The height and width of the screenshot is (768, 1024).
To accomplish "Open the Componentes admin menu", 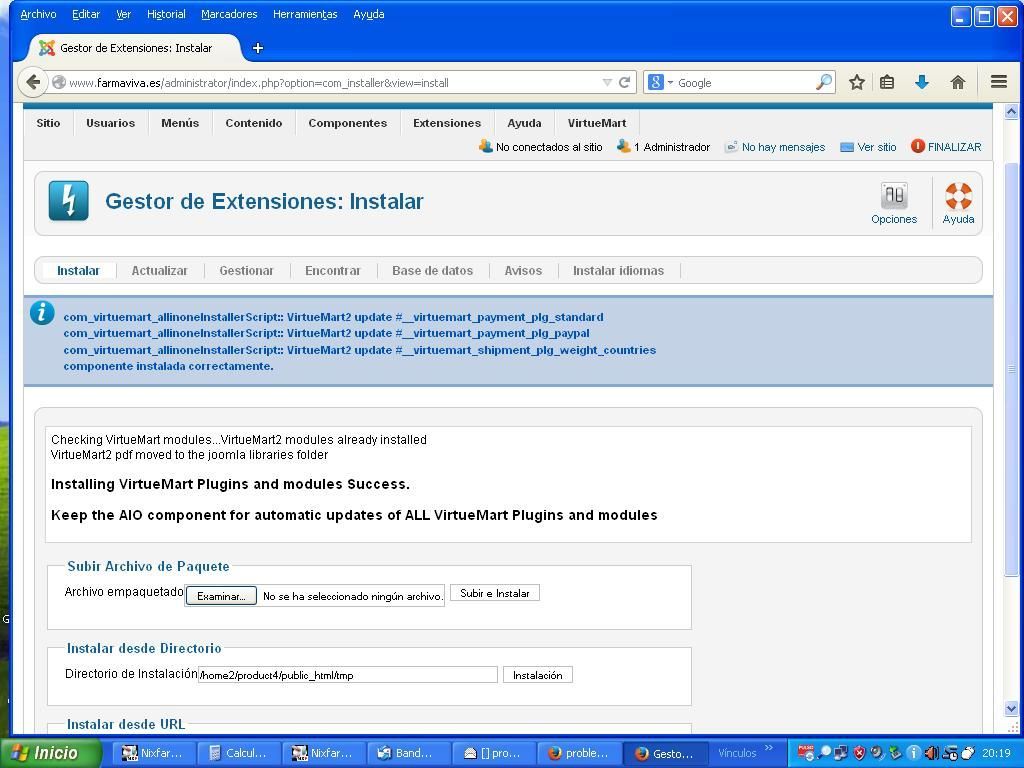I will [347, 123].
